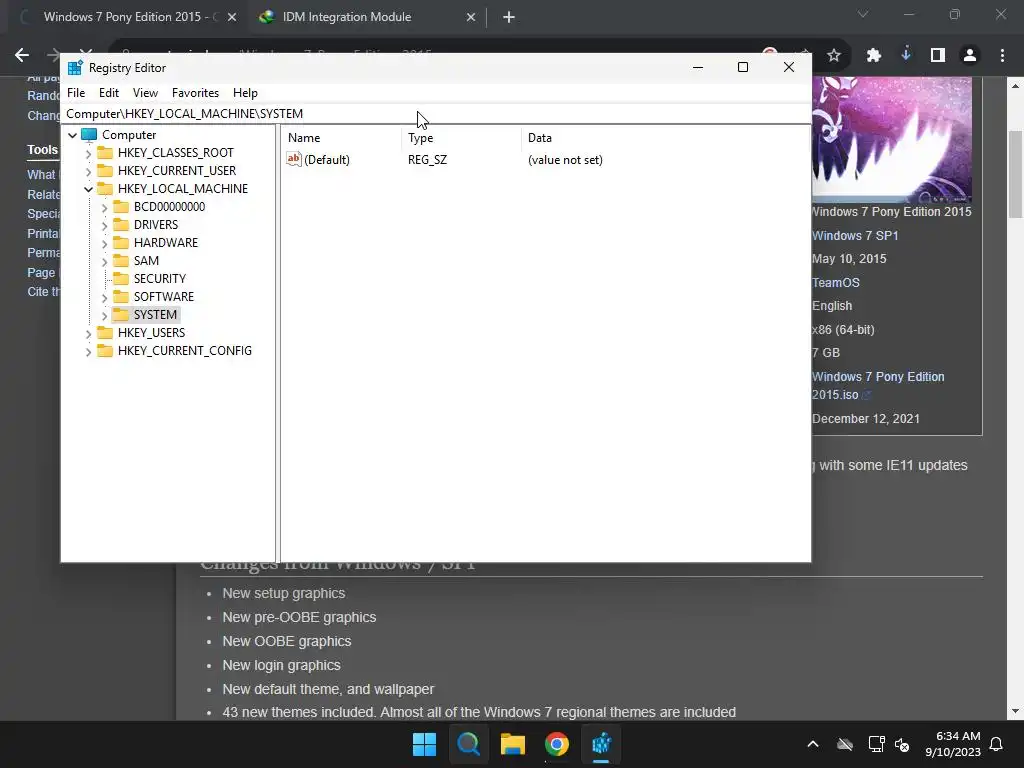
Task: Click the HKEY_LOCAL_MACHINE folder icon
Action: [x=105, y=189]
